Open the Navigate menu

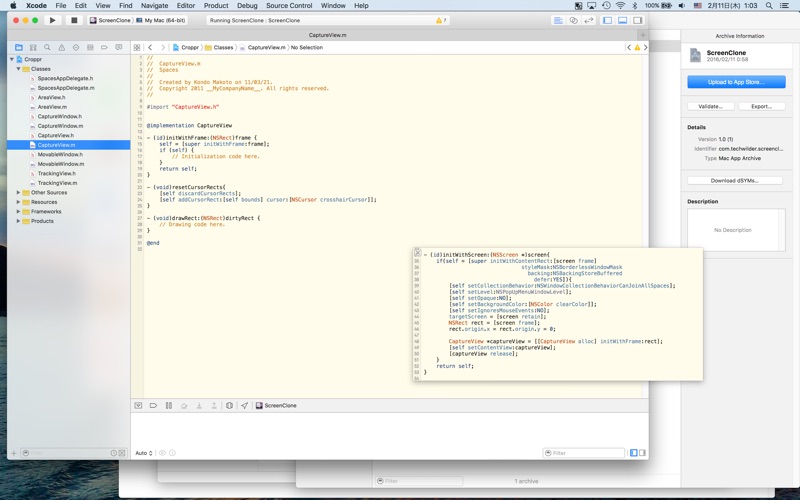[154, 6]
